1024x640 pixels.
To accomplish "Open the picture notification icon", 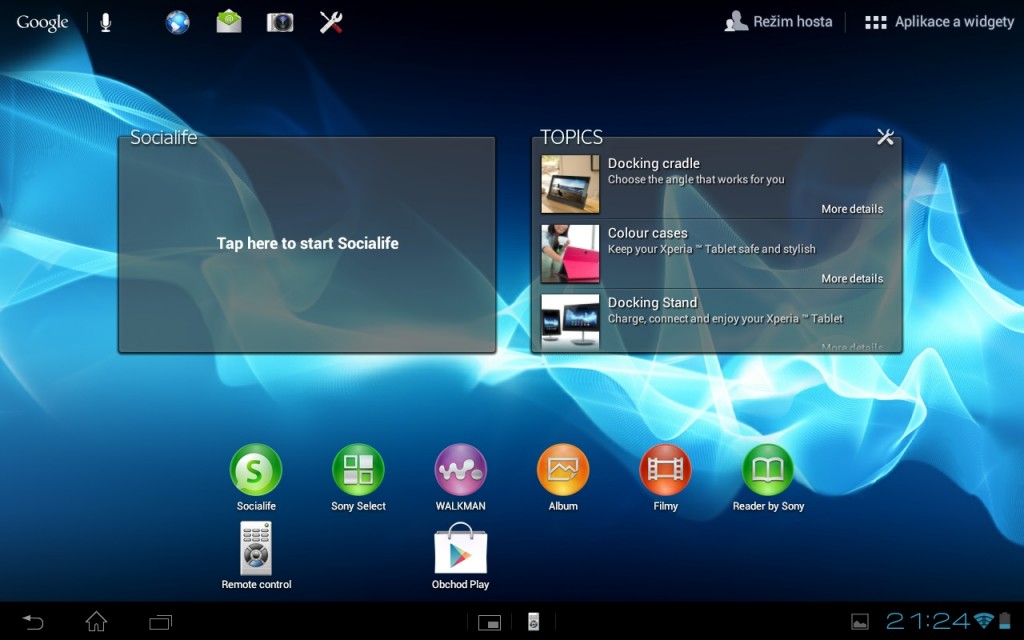I will click(x=859, y=622).
